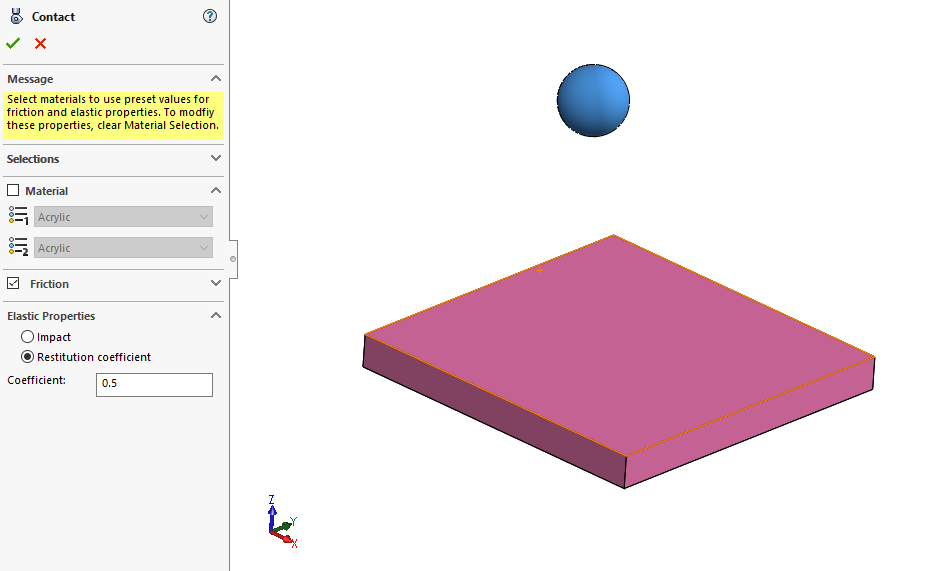Select the dark front-left side face of plate
Screen dimensions: 943x571
click(494, 412)
